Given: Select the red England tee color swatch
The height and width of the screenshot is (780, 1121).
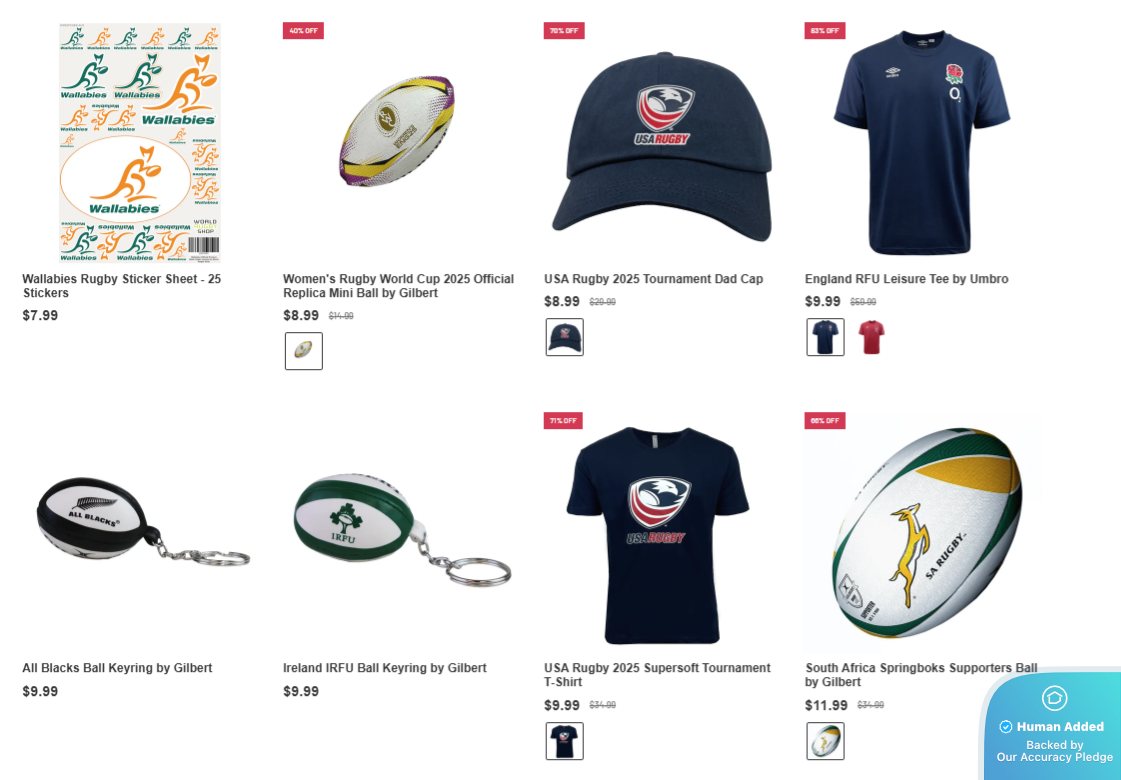Looking at the screenshot, I should tap(871, 337).
